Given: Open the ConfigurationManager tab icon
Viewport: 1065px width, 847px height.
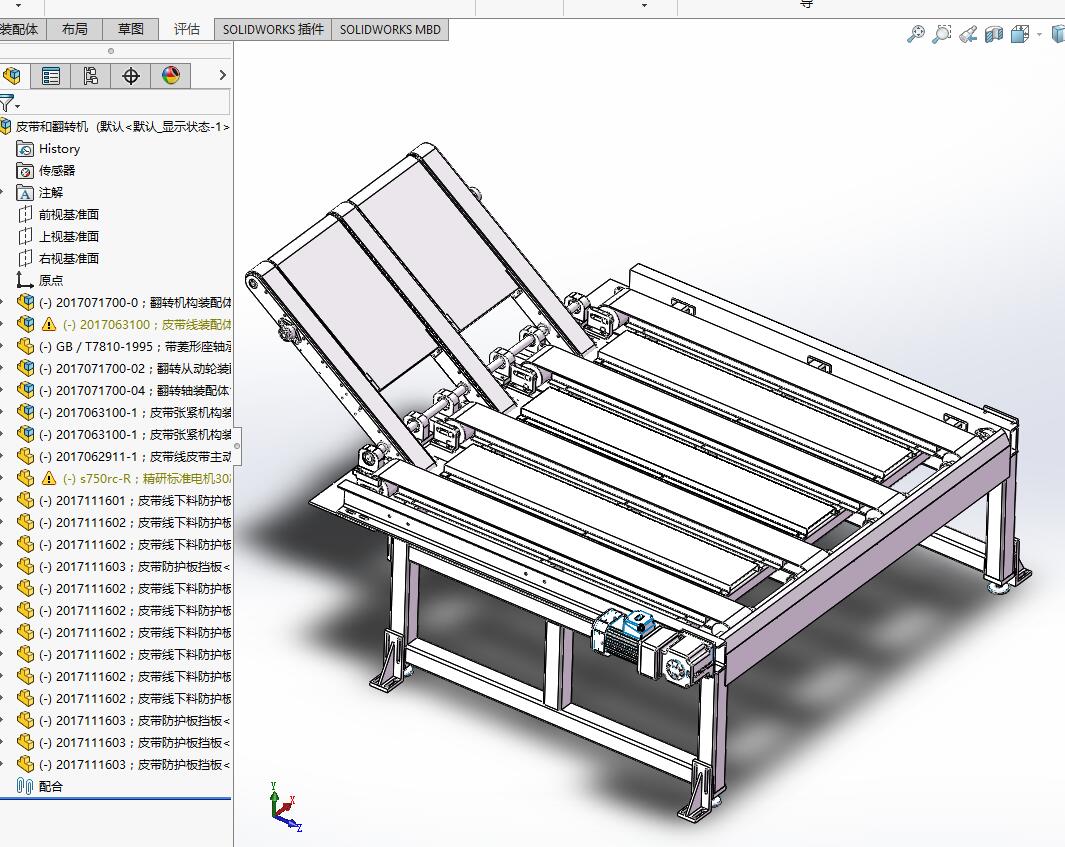Looking at the screenshot, I should [90, 75].
